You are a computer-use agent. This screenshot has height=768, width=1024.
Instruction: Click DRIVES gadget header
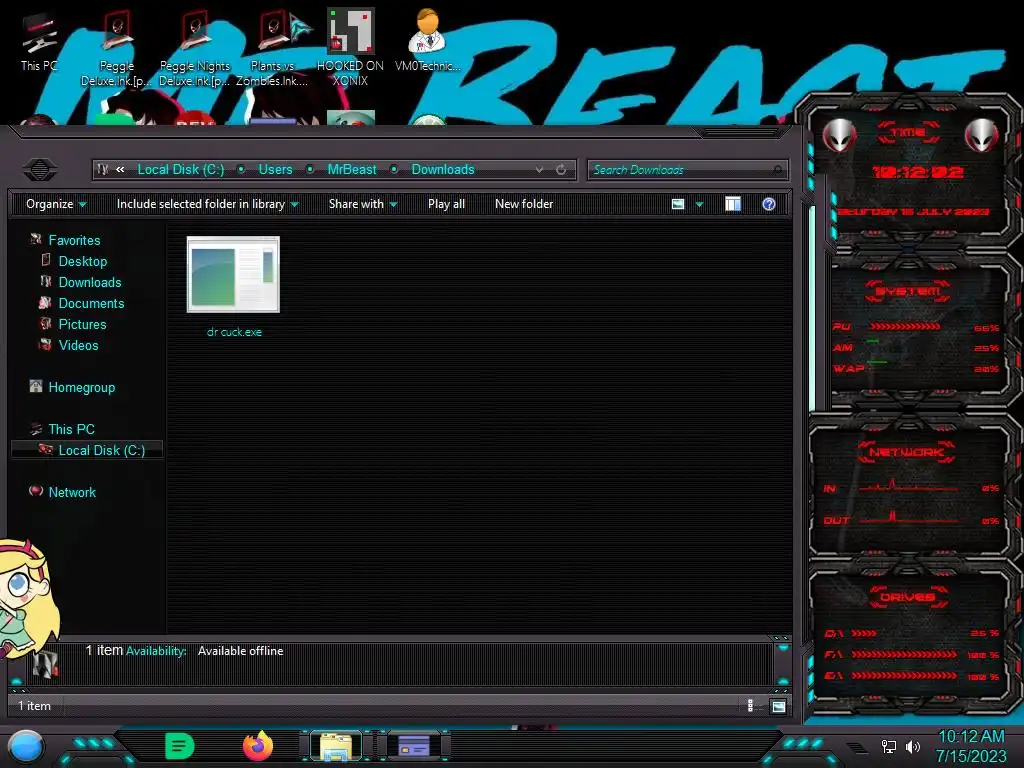[x=908, y=597]
